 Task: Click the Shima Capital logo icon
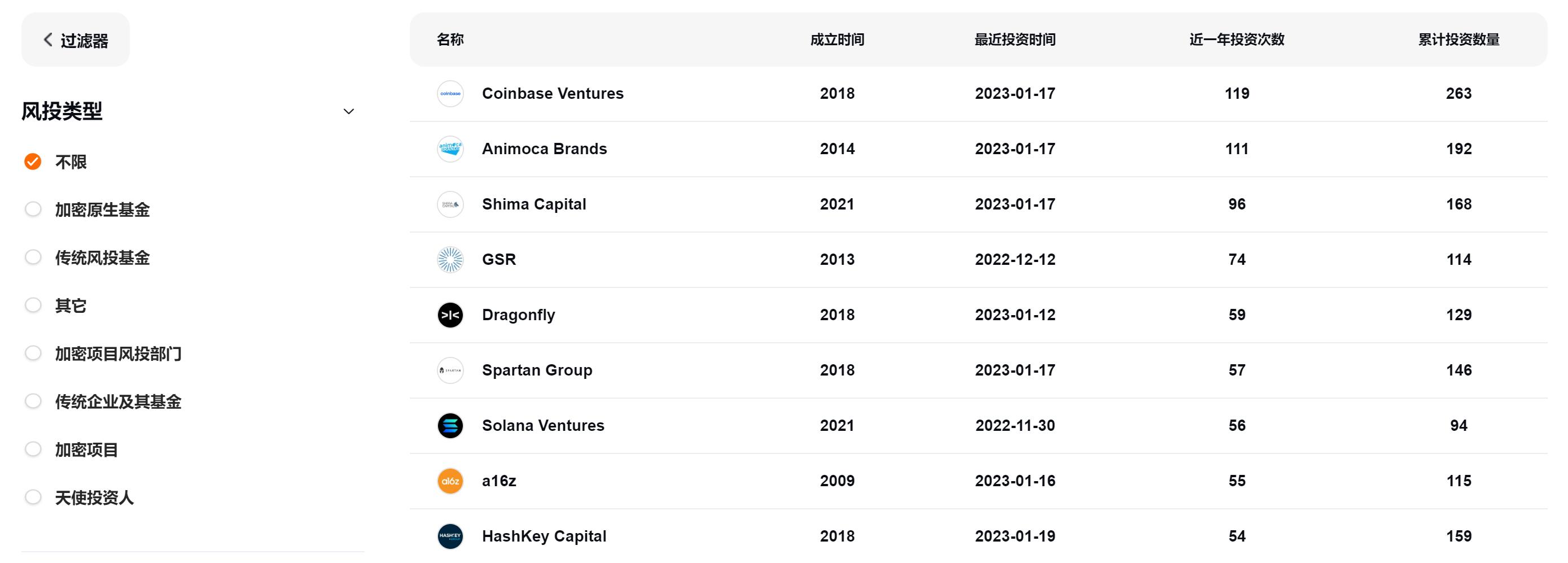click(450, 204)
